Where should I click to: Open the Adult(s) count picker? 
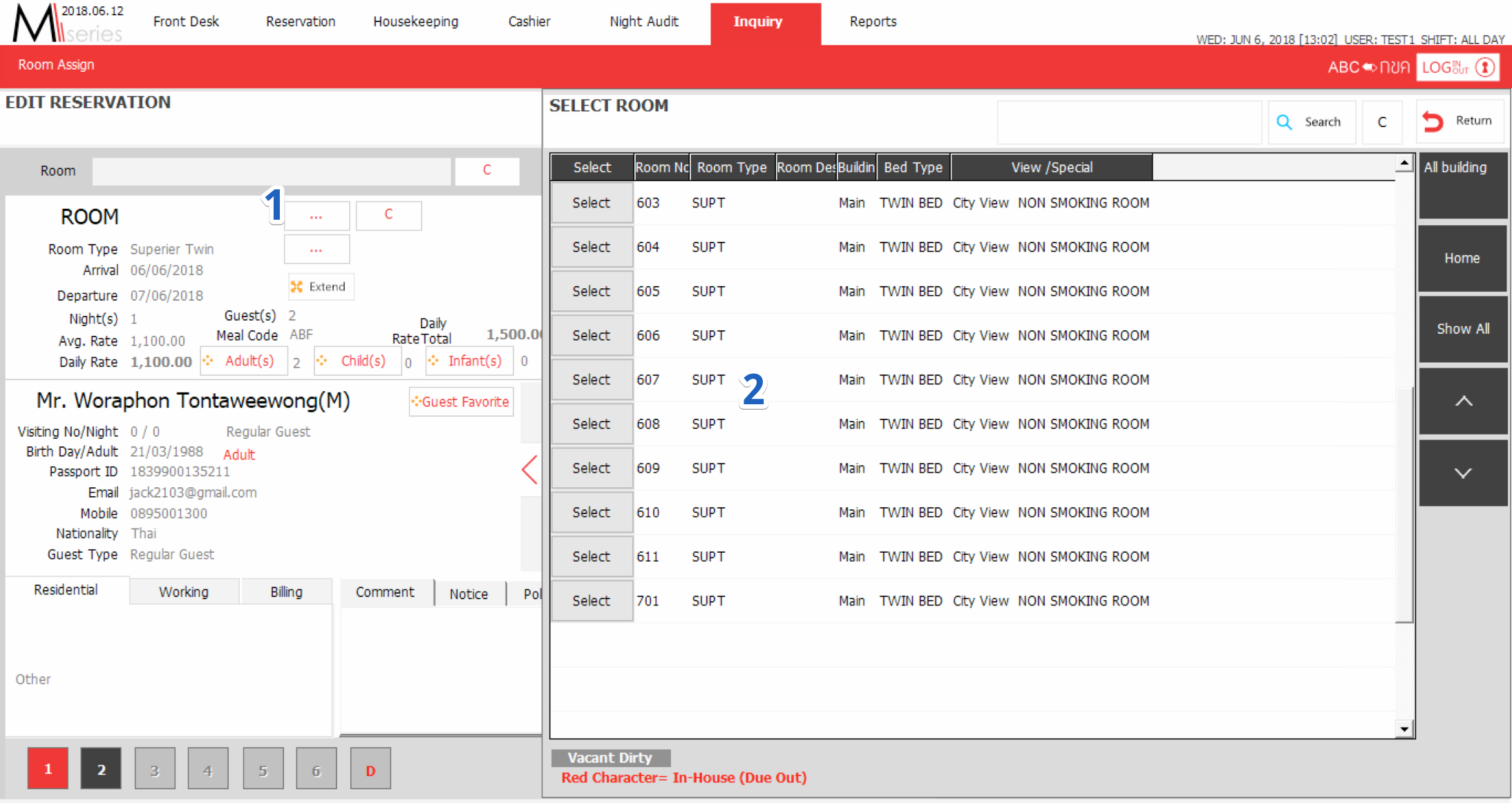[243, 361]
